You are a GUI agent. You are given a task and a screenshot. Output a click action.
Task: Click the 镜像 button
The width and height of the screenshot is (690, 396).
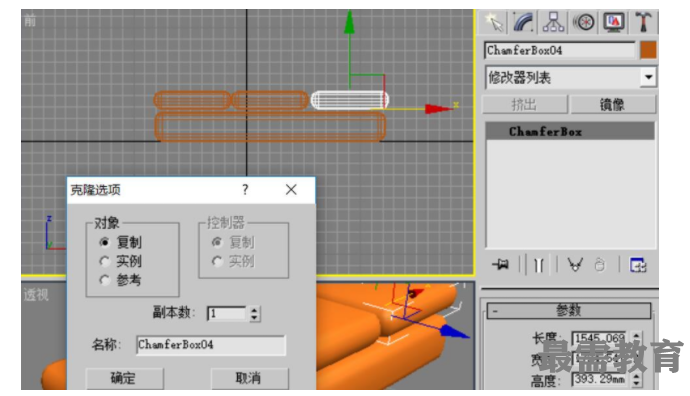coord(613,105)
